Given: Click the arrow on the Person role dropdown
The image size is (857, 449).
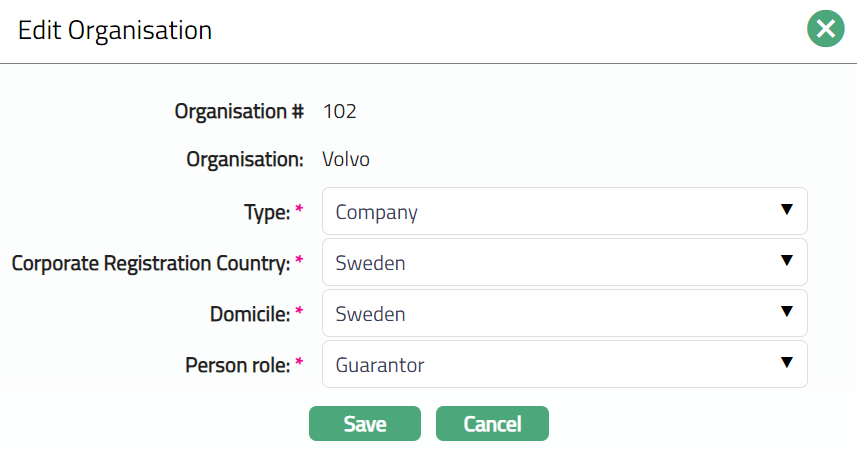Looking at the screenshot, I should [x=786, y=364].
